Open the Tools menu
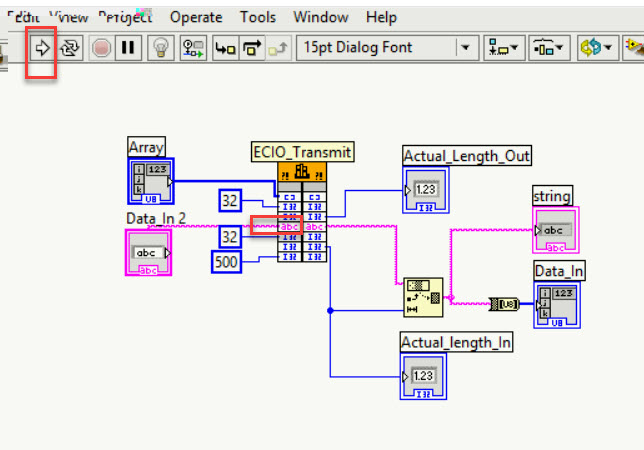 pos(258,17)
